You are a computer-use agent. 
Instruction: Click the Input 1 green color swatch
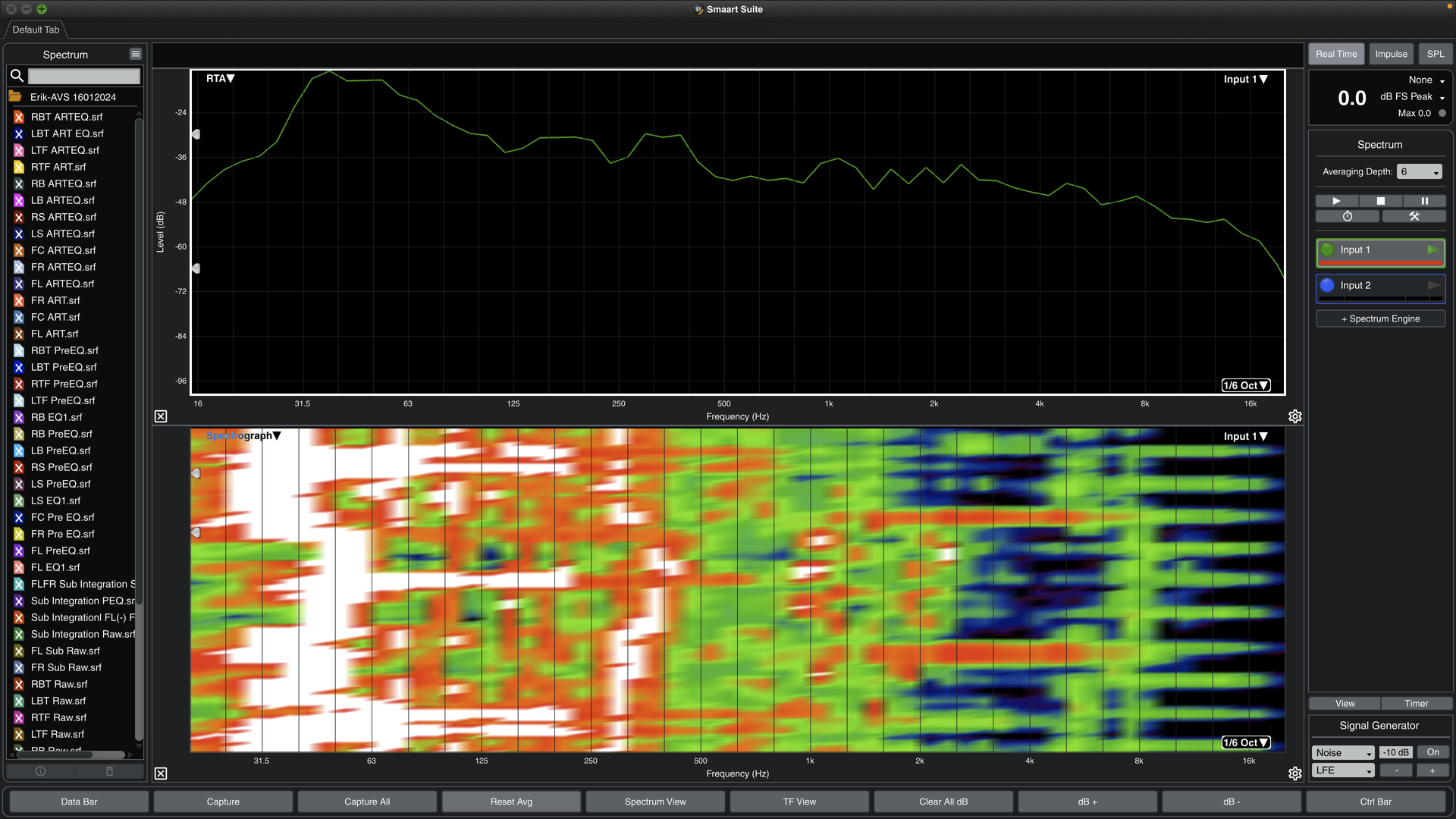tap(1327, 249)
